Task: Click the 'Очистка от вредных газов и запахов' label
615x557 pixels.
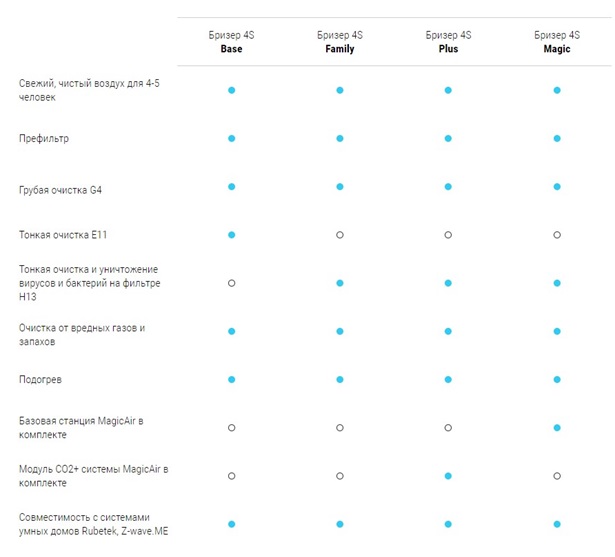Action: coord(82,335)
